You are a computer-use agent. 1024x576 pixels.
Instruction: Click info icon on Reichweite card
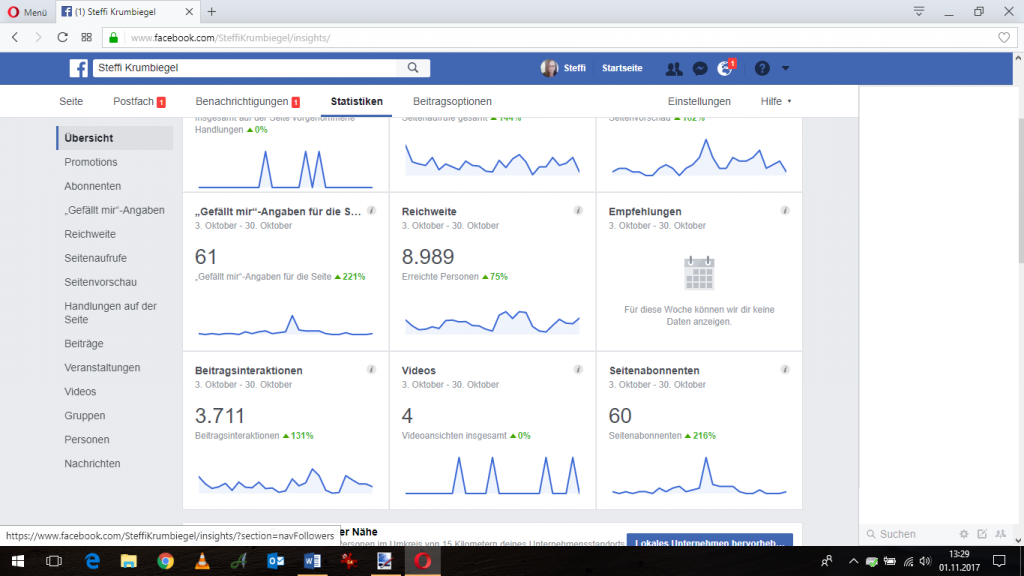click(578, 211)
